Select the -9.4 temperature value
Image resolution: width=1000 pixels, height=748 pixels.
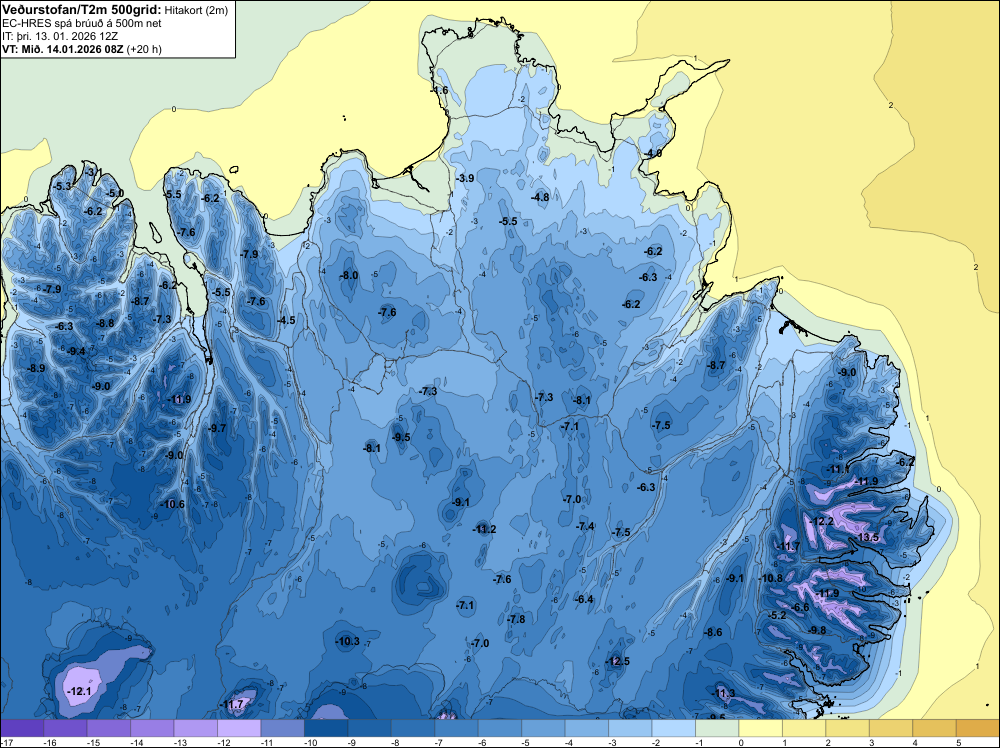[x=77, y=351]
